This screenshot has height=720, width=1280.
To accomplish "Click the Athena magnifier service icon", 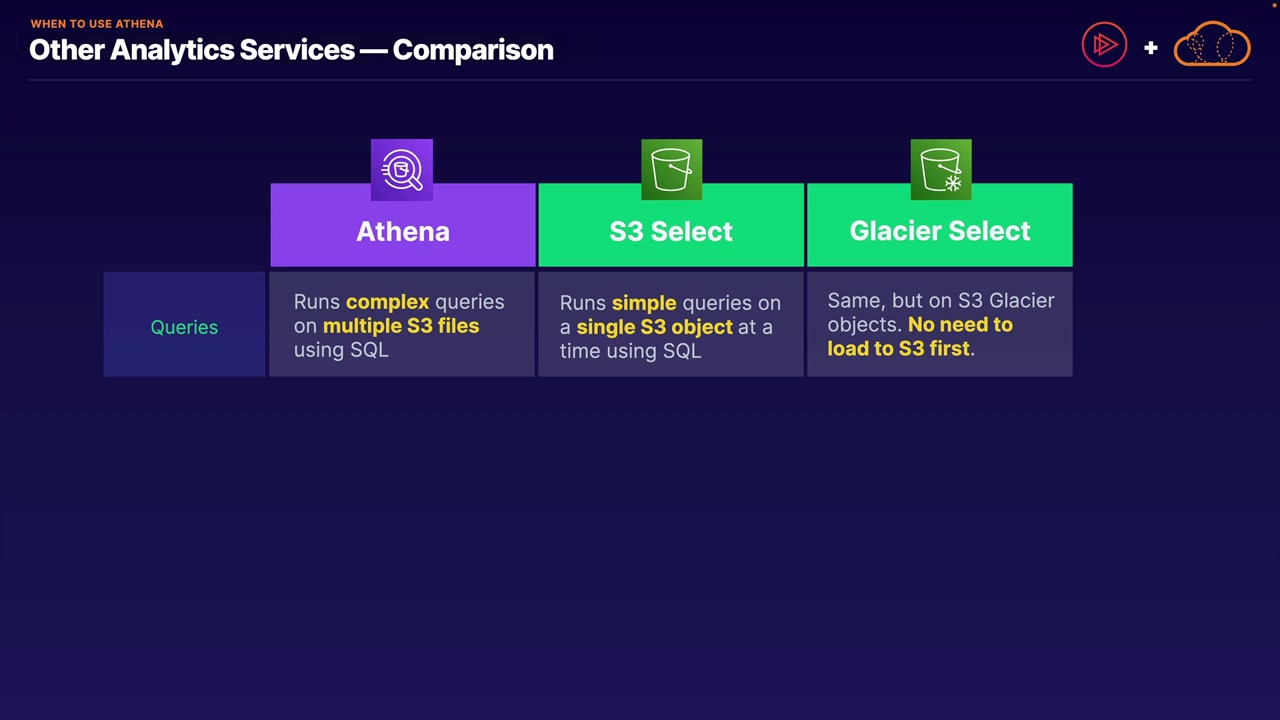I will pos(402,170).
